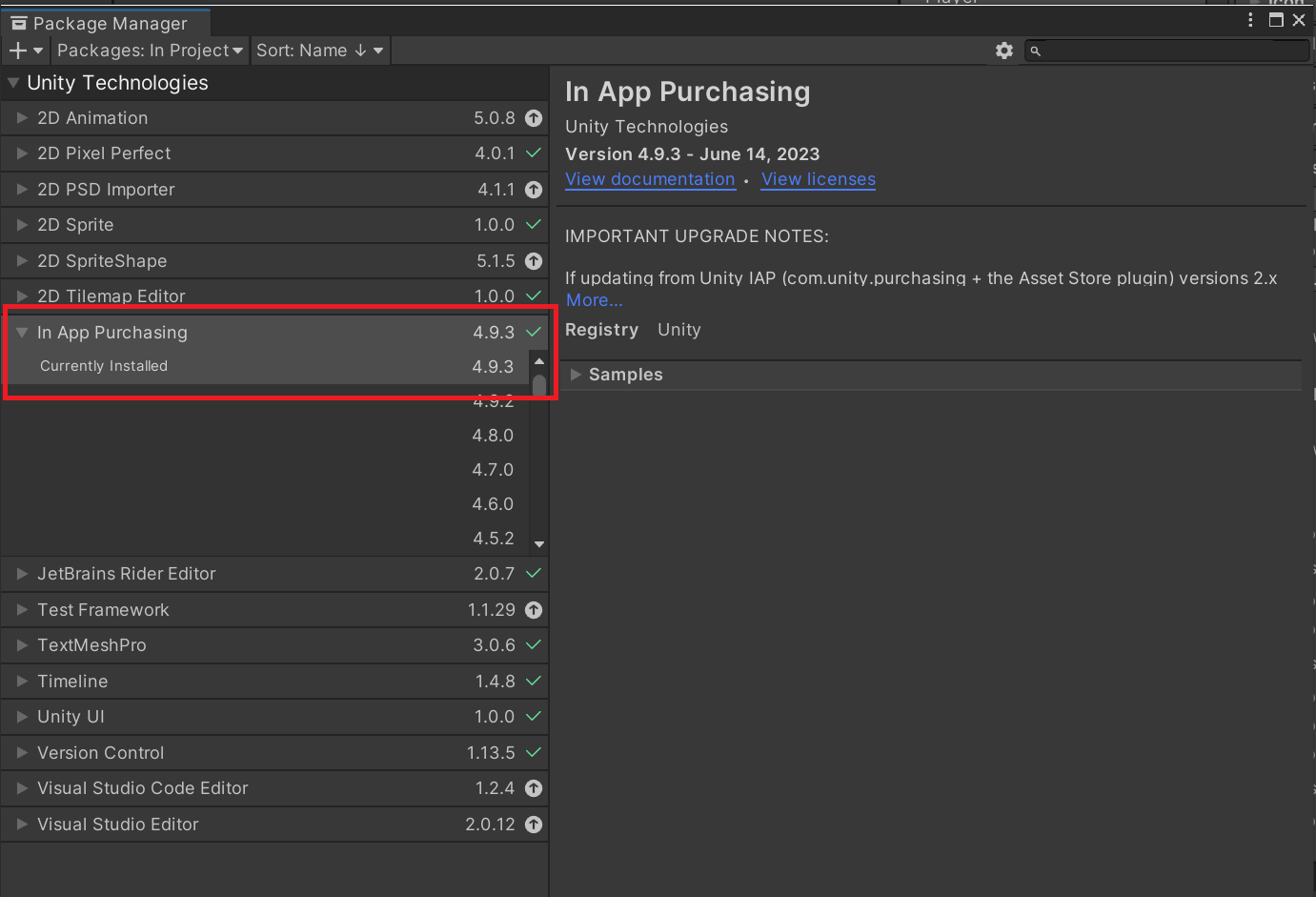This screenshot has height=897, width=1316.
Task: Click the View licenses link
Action: click(x=818, y=179)
